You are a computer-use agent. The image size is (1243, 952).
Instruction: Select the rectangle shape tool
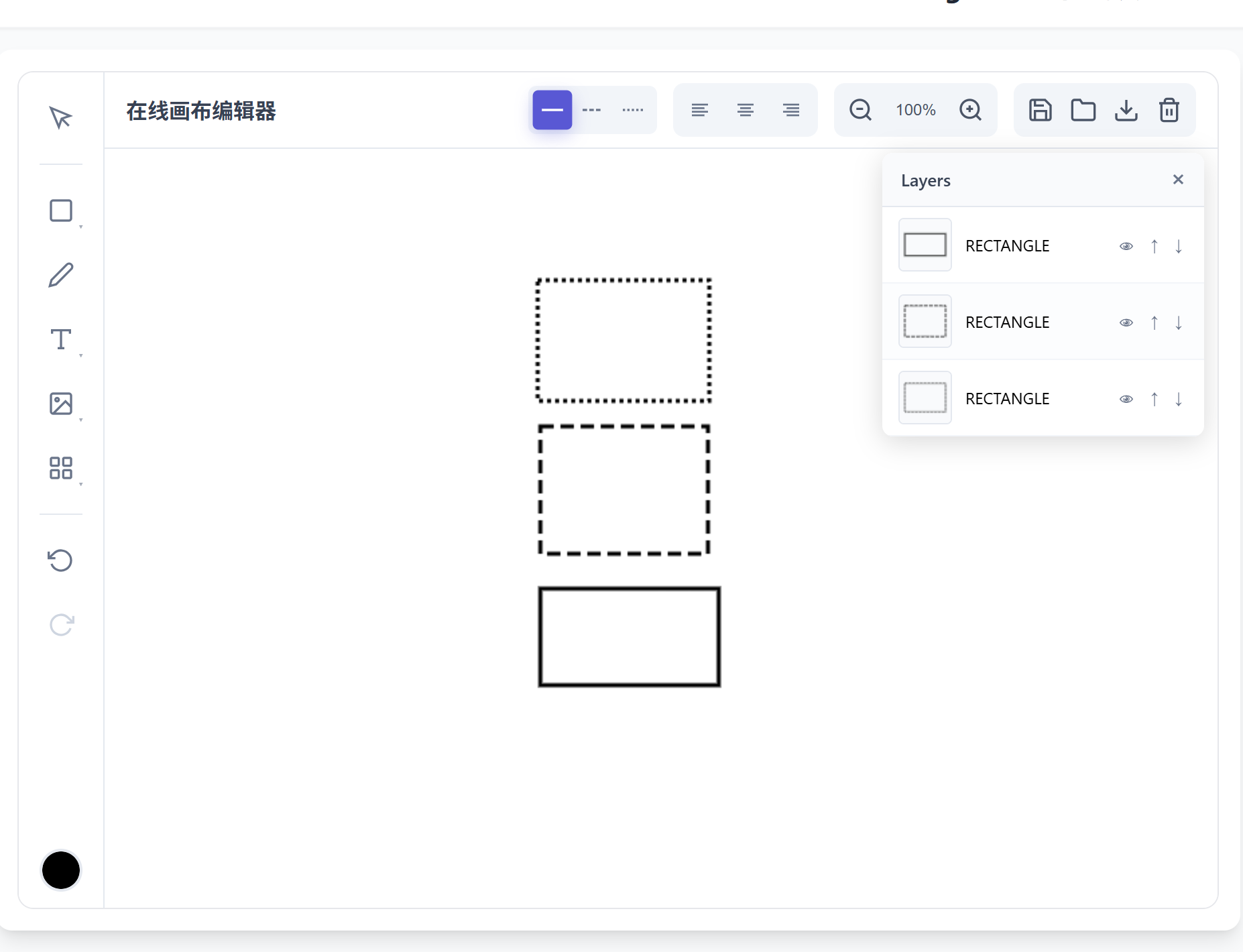60,211
